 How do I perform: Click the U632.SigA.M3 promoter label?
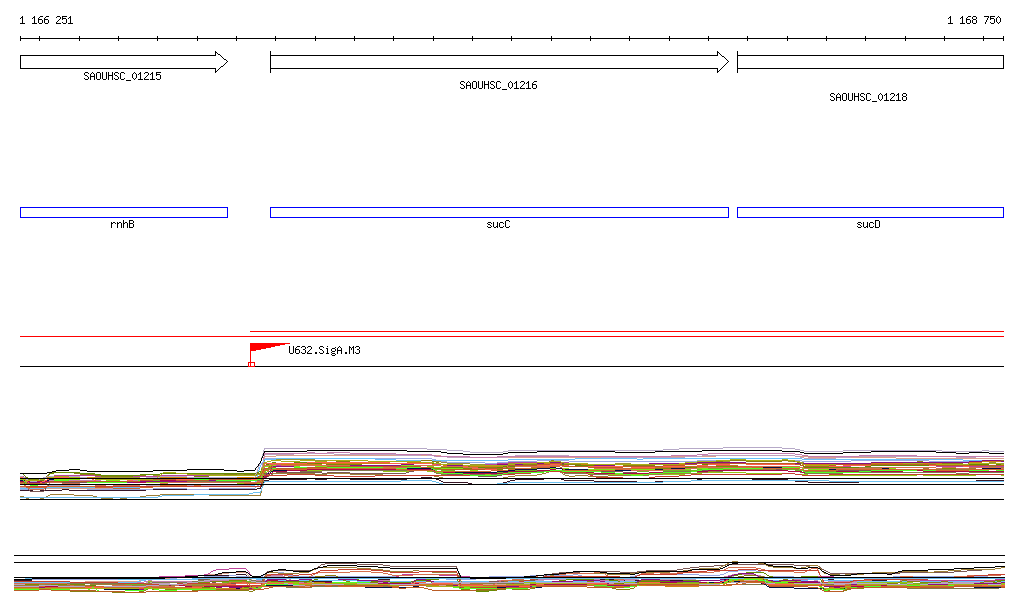pyautogui.click(x=324, y=350)
